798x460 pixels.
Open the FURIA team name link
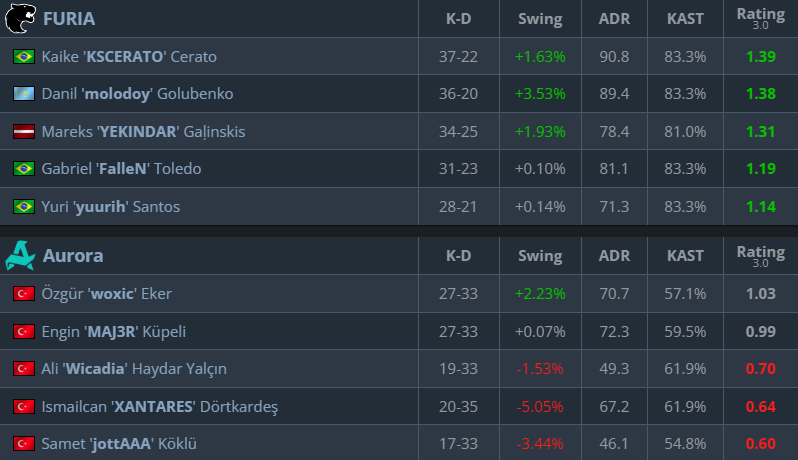pyautogui.click(x=69, y=19)
